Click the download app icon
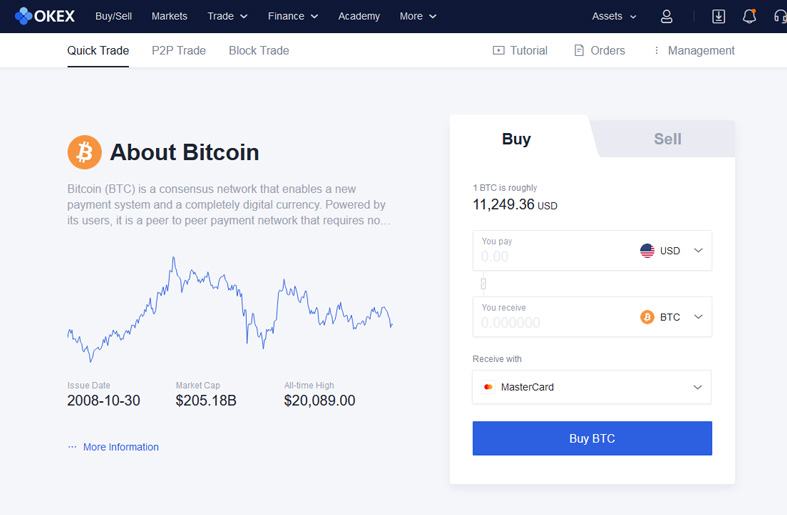Viewport: 787px width, 515px height. click(718, 17)
